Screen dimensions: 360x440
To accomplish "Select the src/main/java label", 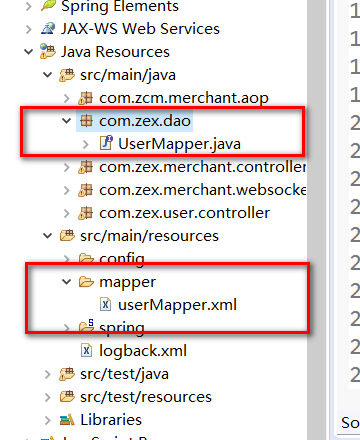I will (128, 75).
